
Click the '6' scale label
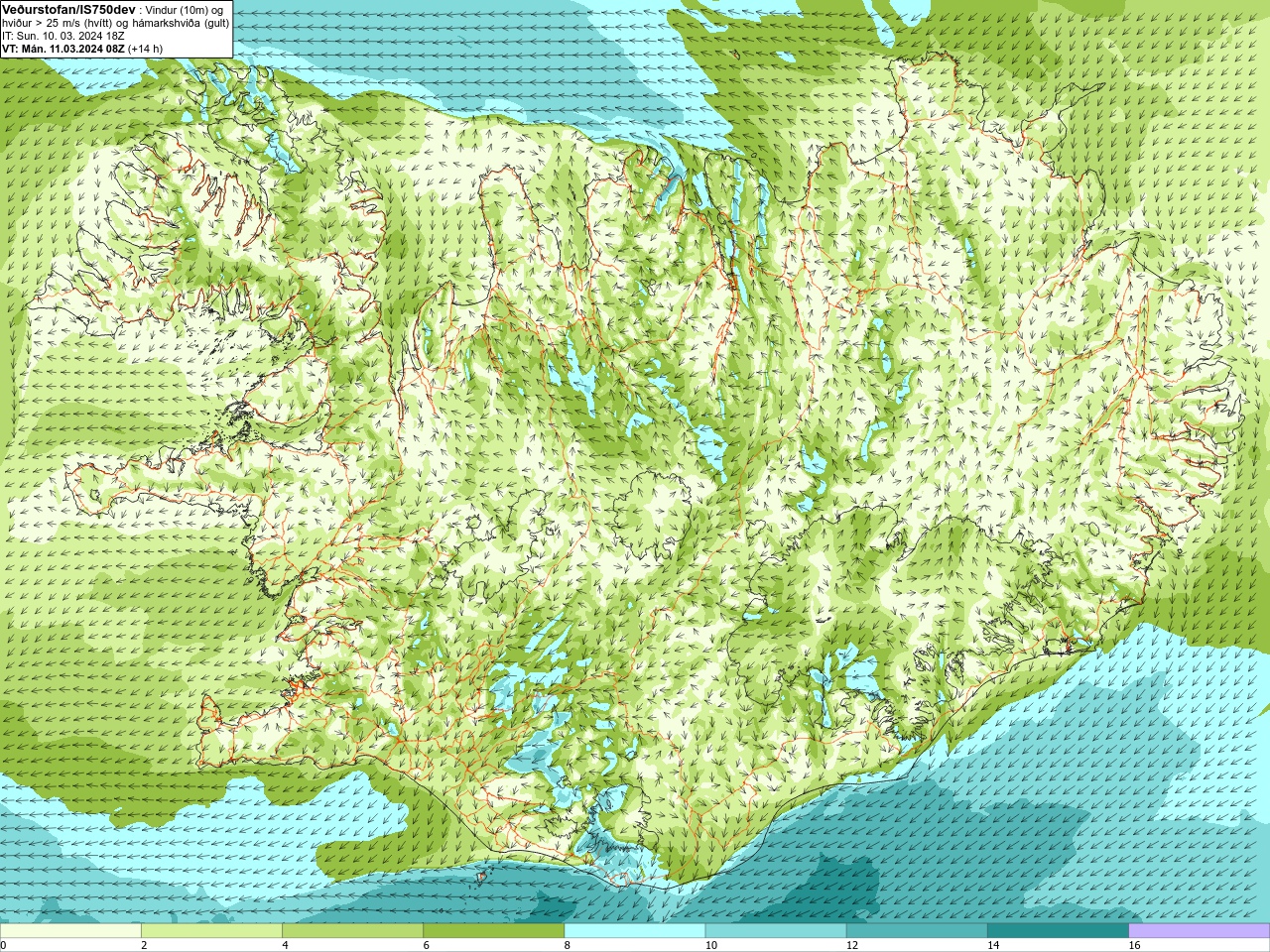427,945
